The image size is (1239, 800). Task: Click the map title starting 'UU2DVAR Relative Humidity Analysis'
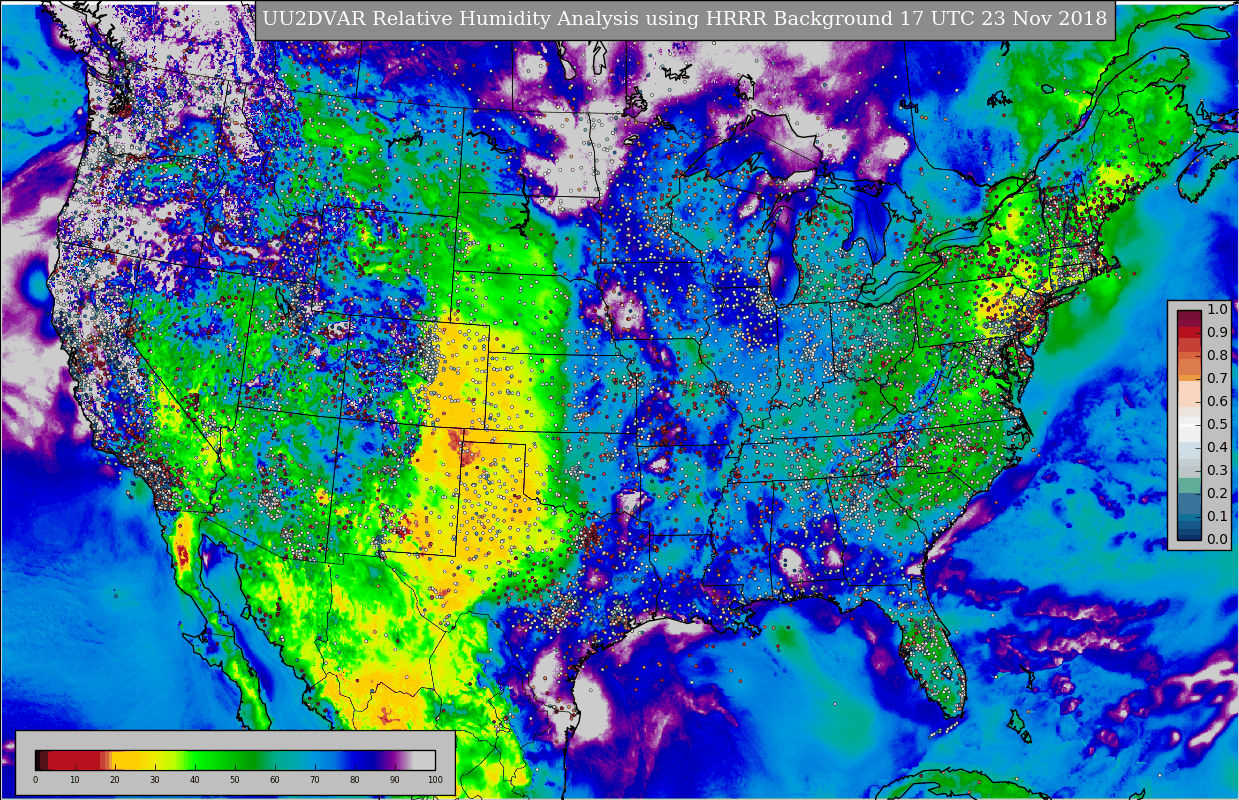[685, 19]
